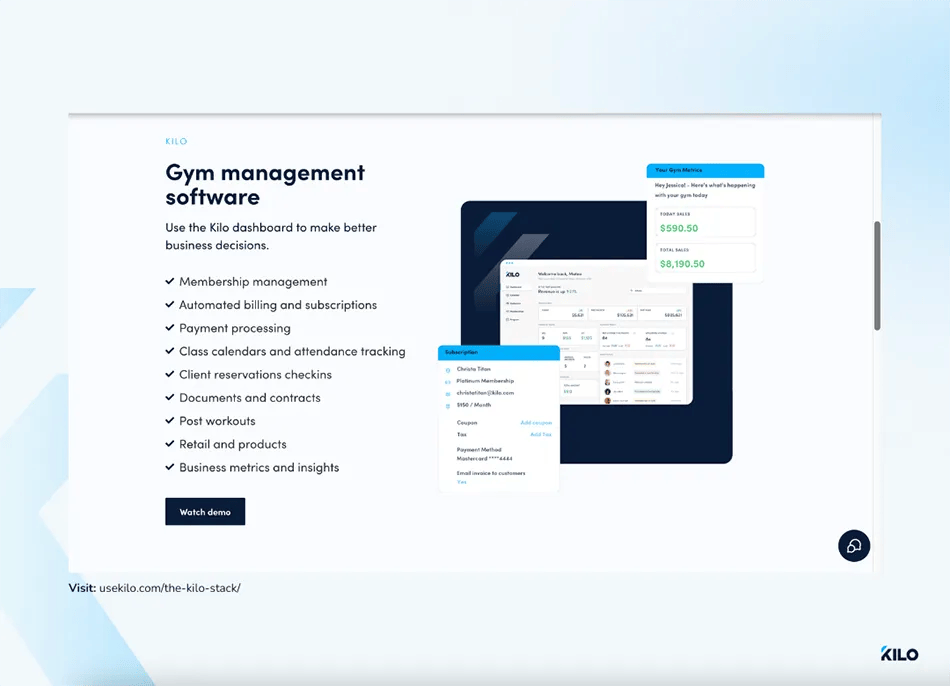Click the checkmark beside Retail and products
950x686 pixels.
(172, 444)
